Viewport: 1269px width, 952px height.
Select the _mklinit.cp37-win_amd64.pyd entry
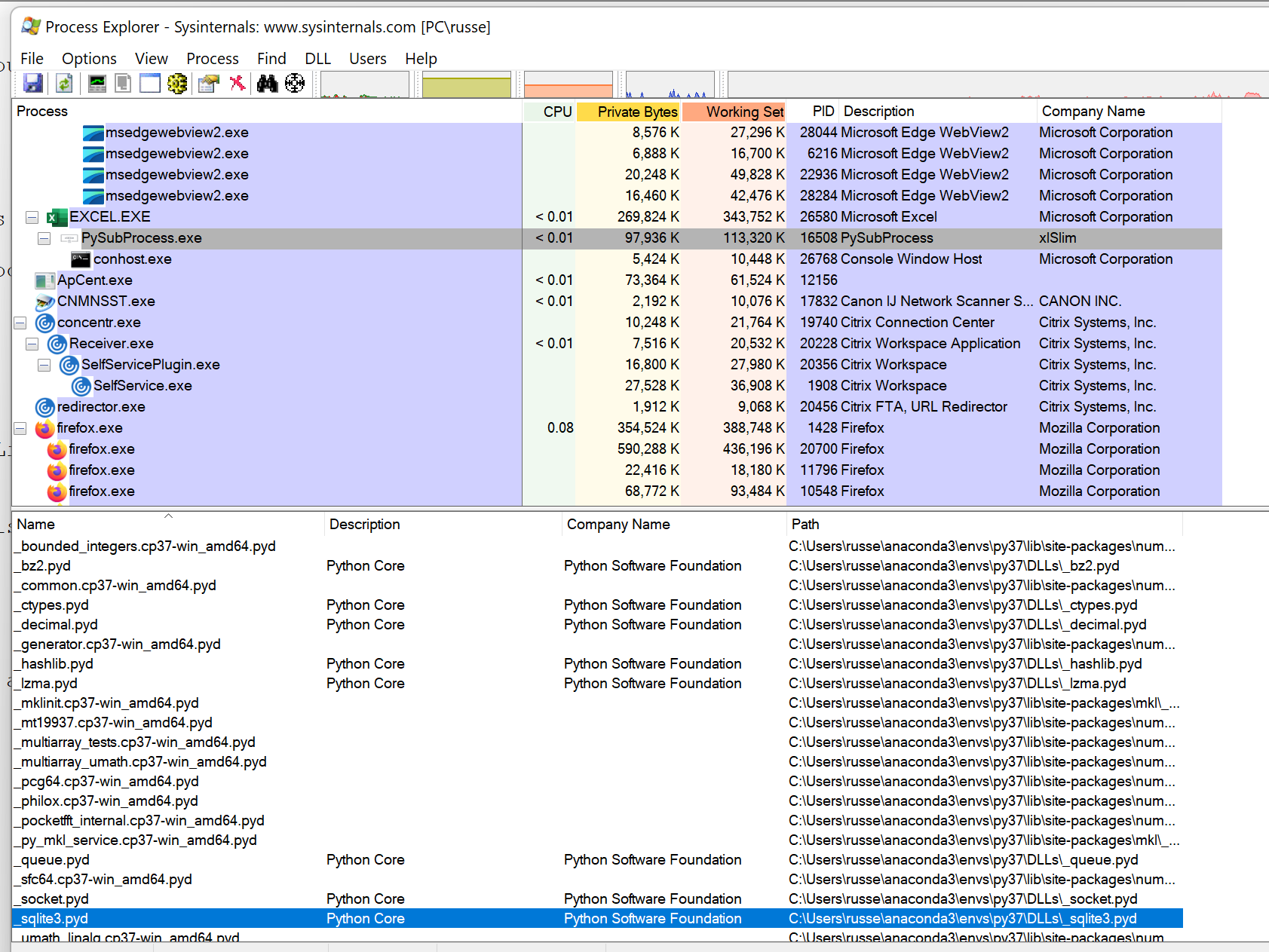[x=597, y=703]
